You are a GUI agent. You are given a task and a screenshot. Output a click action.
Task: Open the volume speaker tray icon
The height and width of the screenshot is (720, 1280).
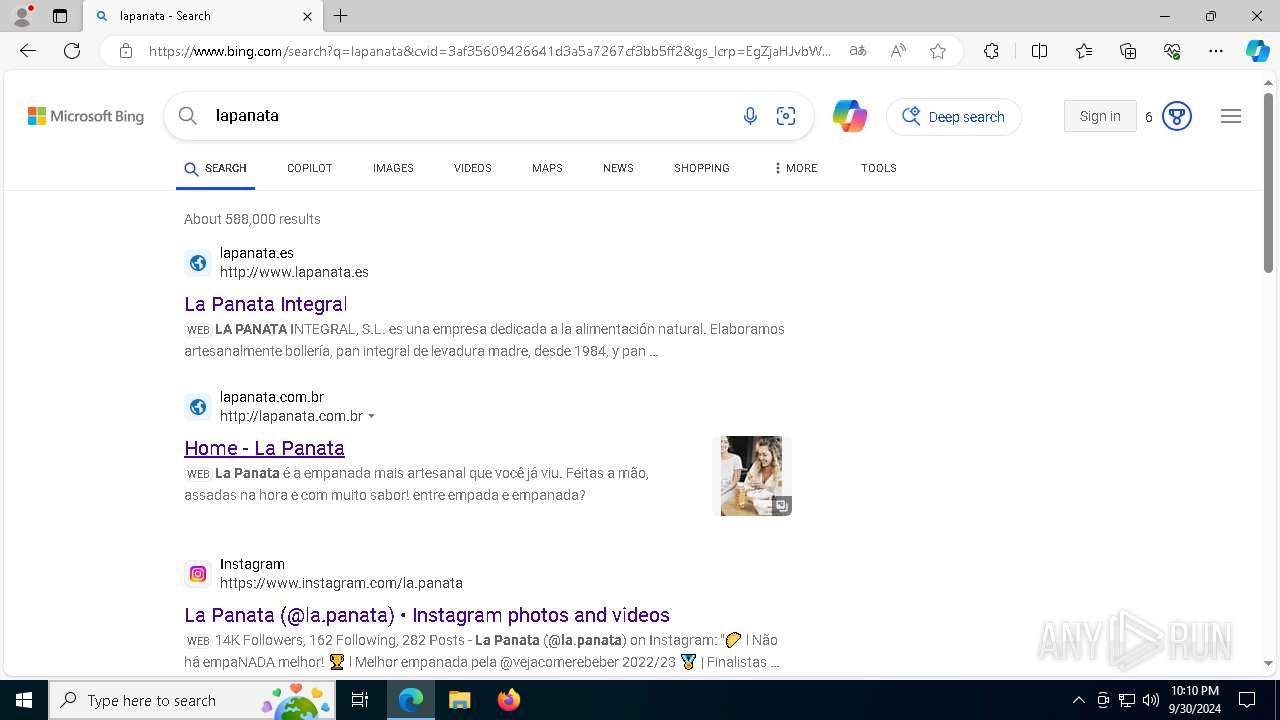[x=1151, y=700]
